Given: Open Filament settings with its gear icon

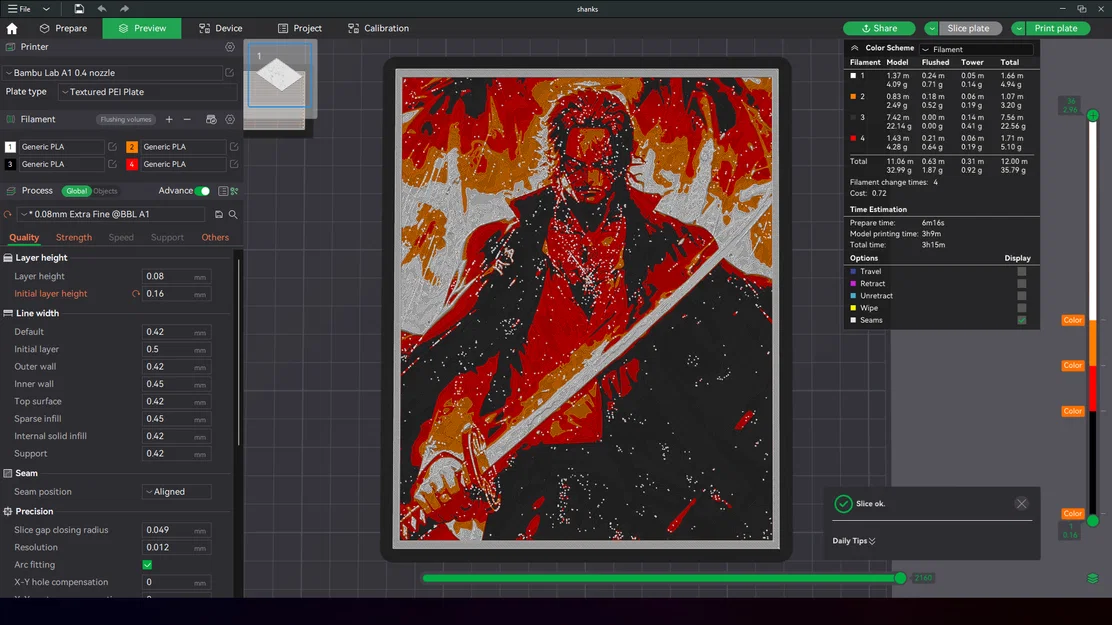Looking at the screenshot, I should (x=229, y=119).
